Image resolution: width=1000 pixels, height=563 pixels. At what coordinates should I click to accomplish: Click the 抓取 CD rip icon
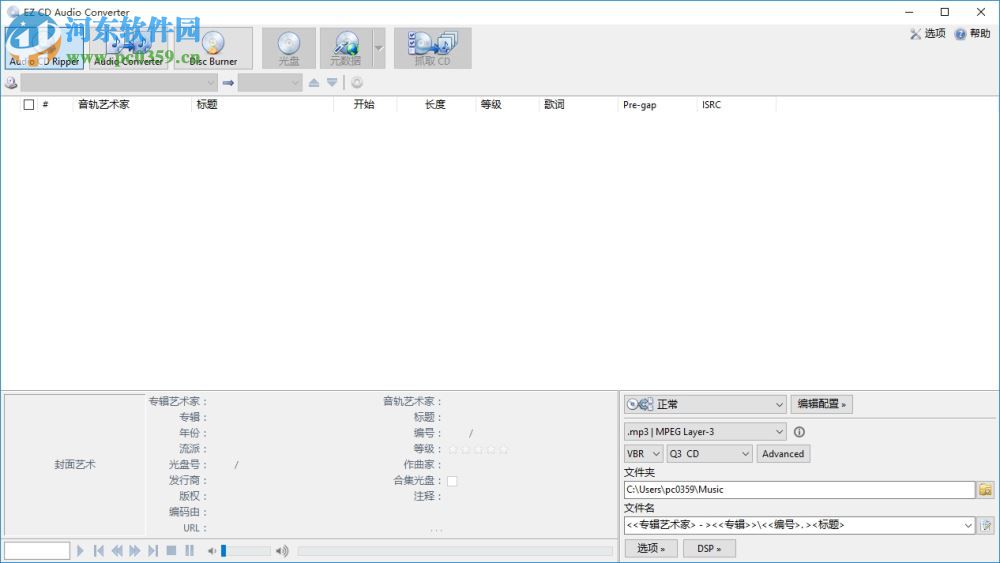[432, 48]
